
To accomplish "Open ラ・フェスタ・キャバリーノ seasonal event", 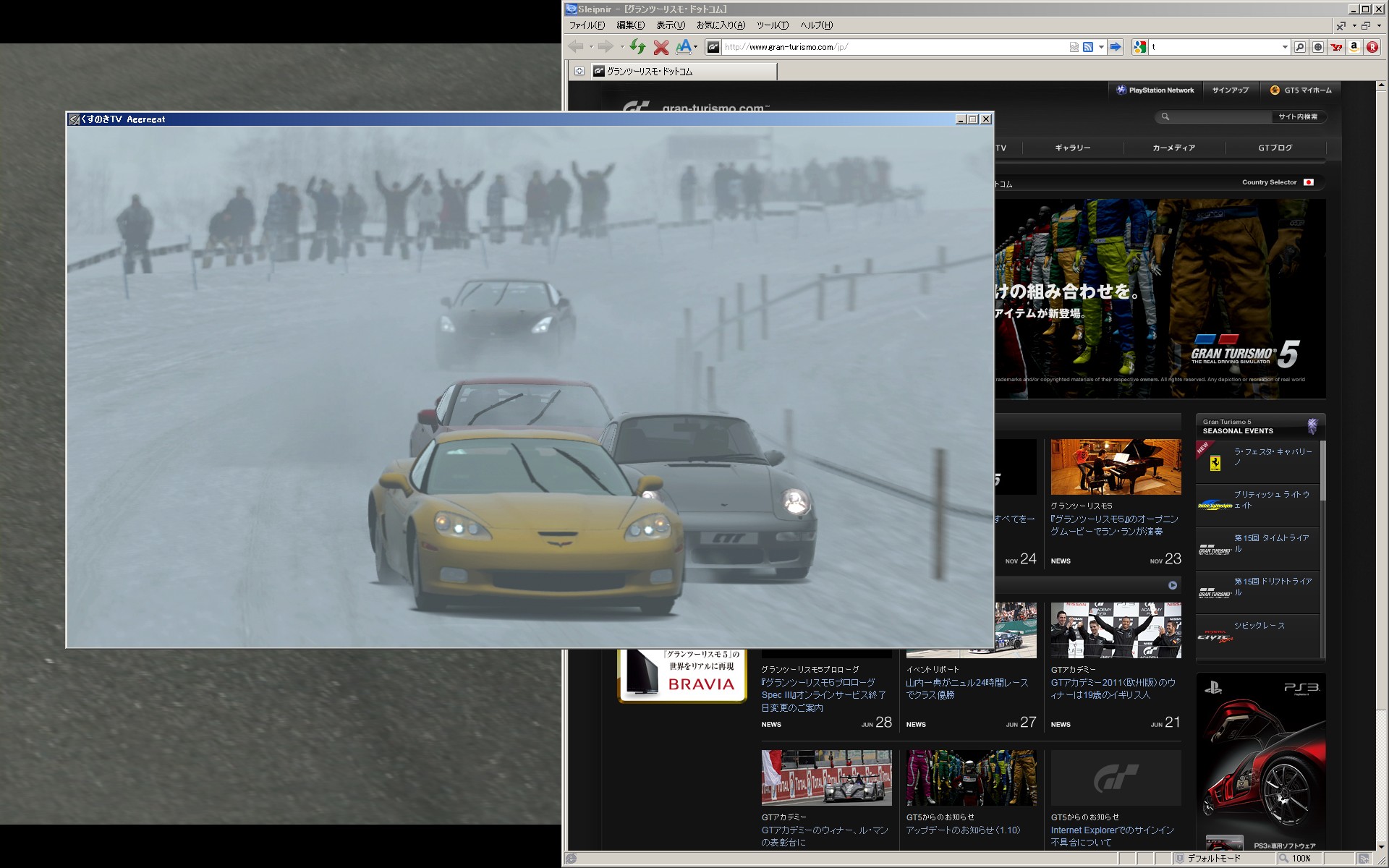I will tap(1258, 462).
